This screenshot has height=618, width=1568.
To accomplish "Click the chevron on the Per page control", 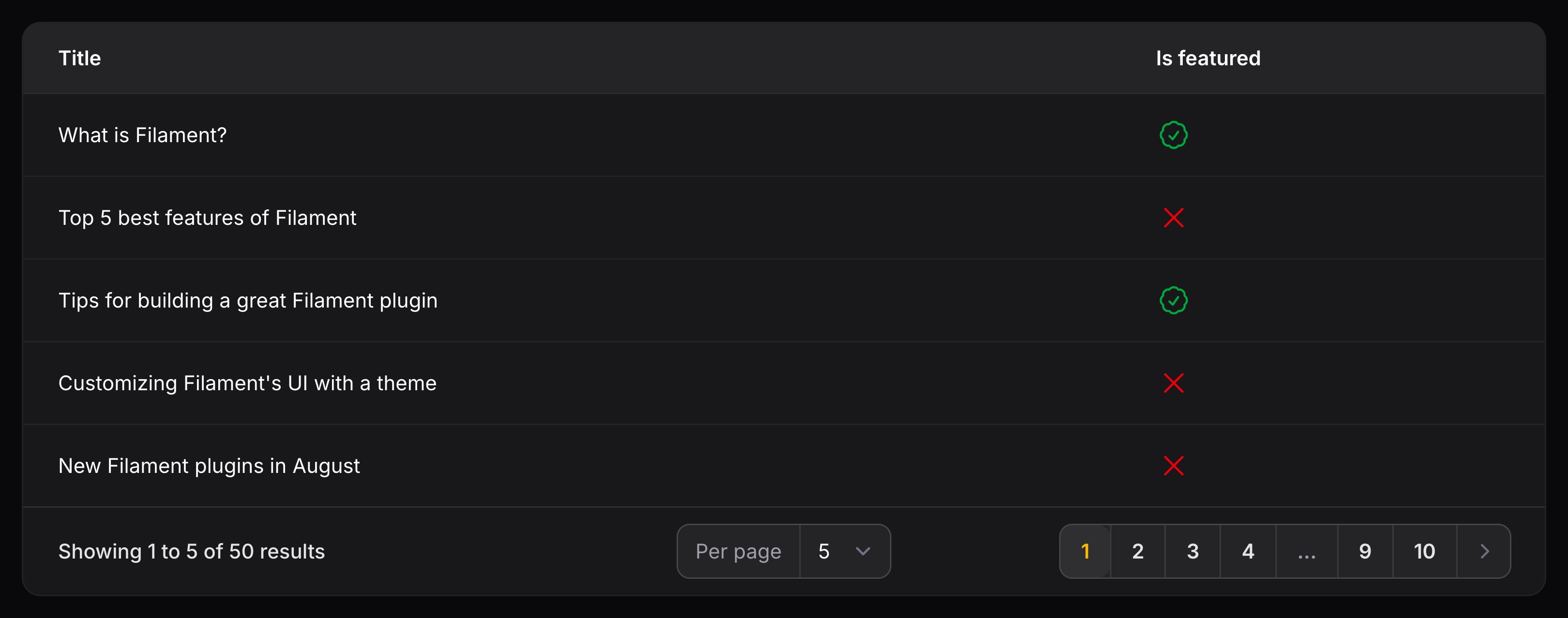I will [x=863, y=551].
